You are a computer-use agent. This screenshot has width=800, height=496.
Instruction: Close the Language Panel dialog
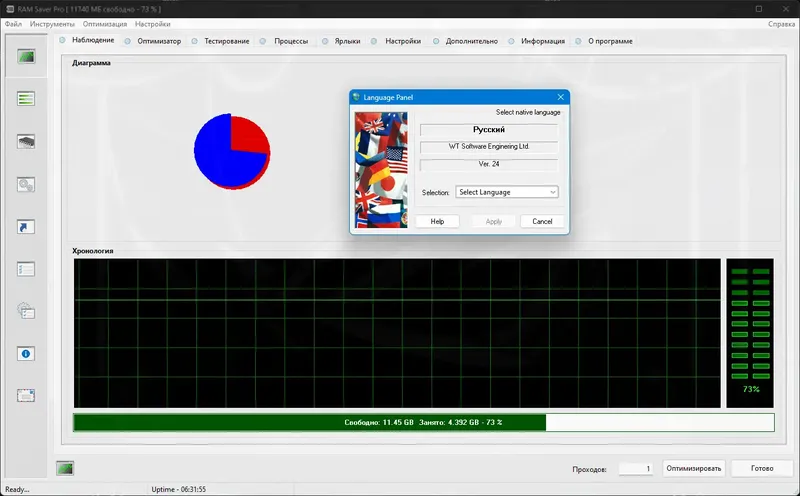point(560,97)
